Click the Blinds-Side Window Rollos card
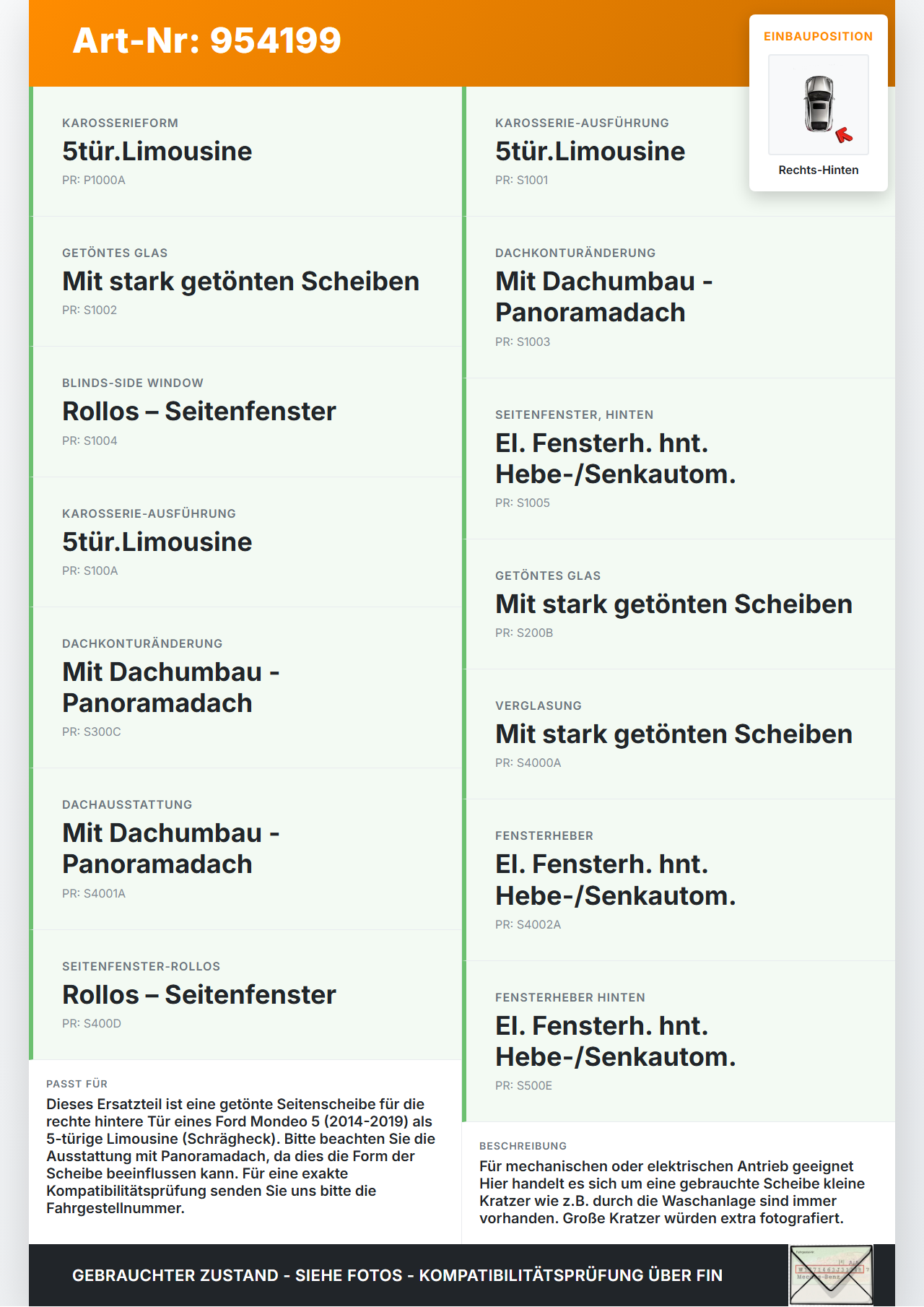The width and height of the screenshot is (924, 1307). click(x=245, y=412)
